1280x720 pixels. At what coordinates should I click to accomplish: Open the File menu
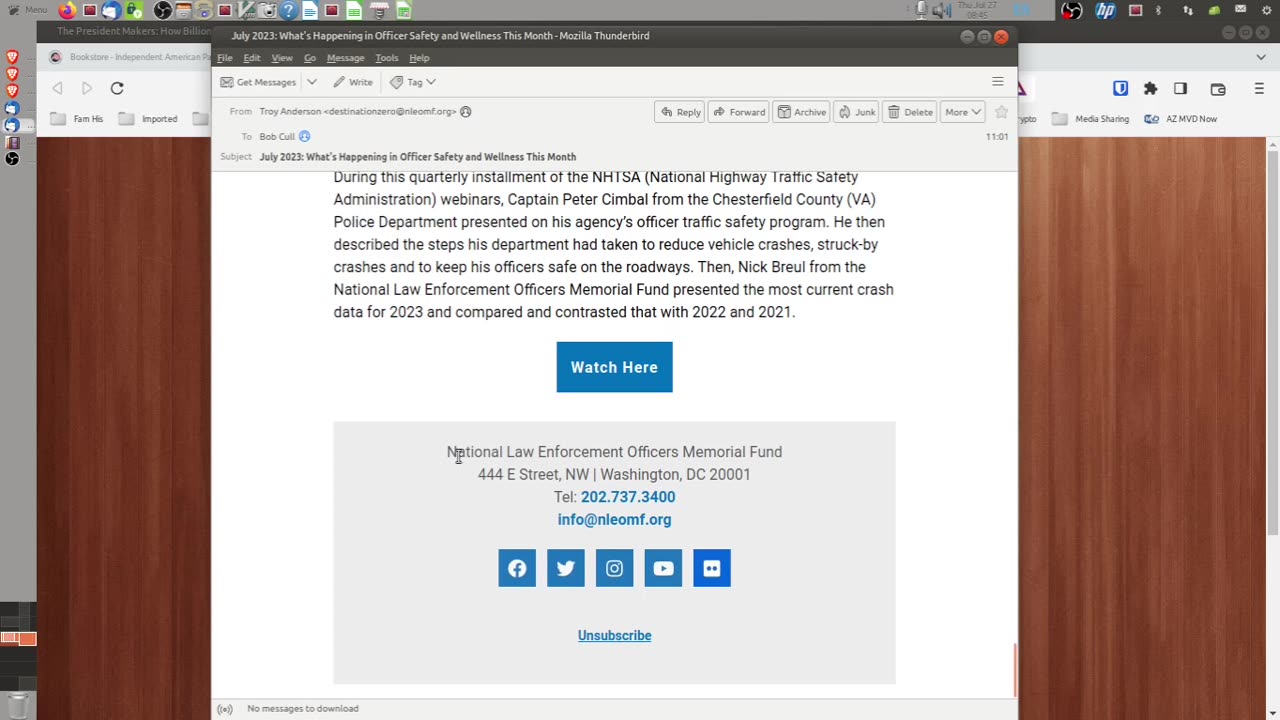(225, 58)
